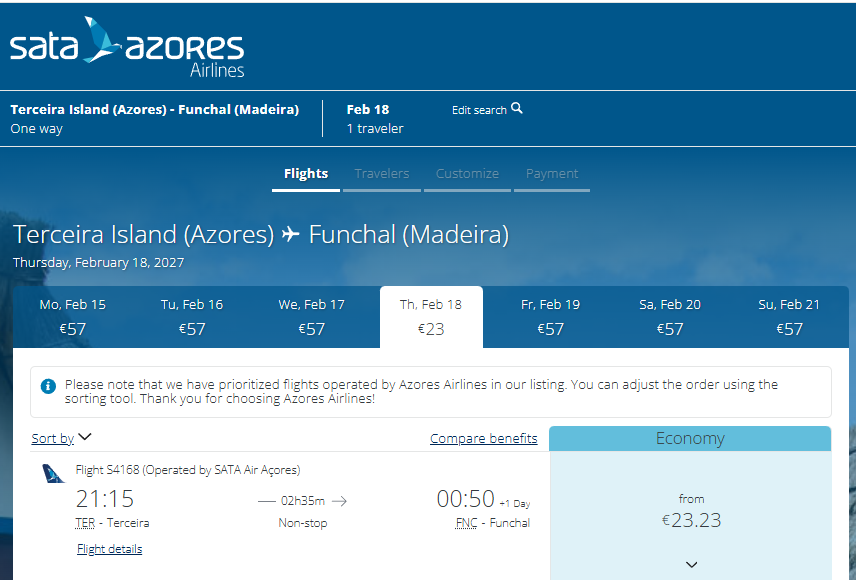Click the 1 traveler text

click(x=375, y=128)
